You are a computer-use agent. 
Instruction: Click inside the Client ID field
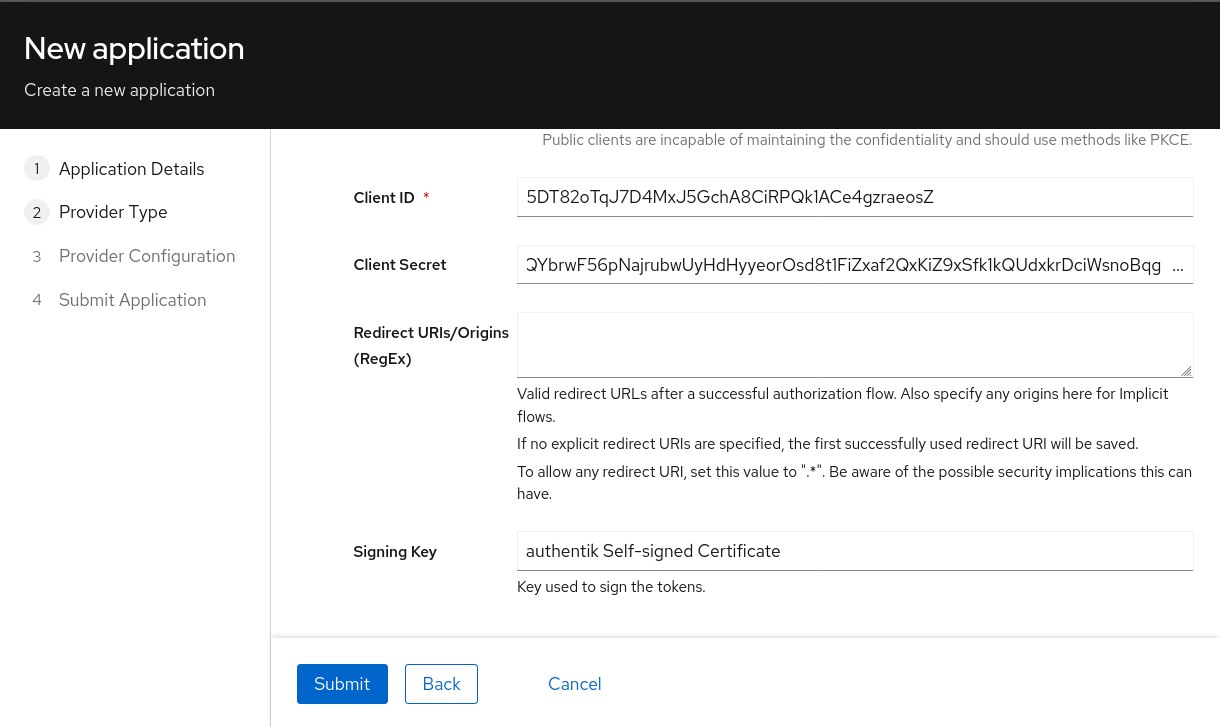click(x=855, y=196)
